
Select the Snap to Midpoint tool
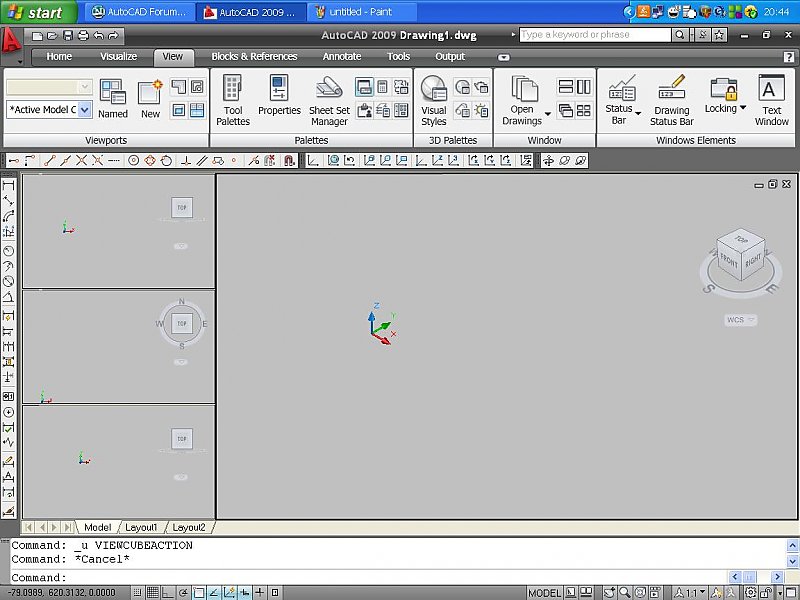(x=65, y=161)
